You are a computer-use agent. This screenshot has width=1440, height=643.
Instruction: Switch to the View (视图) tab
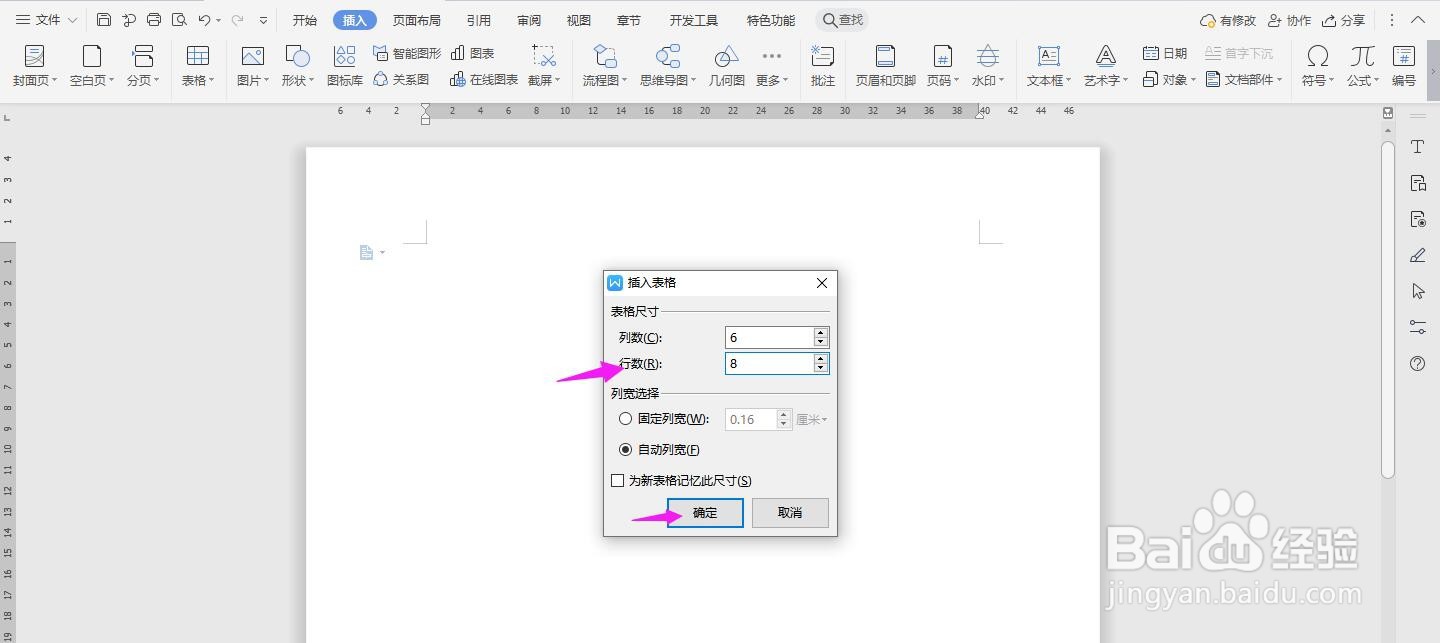click(578, 20)
